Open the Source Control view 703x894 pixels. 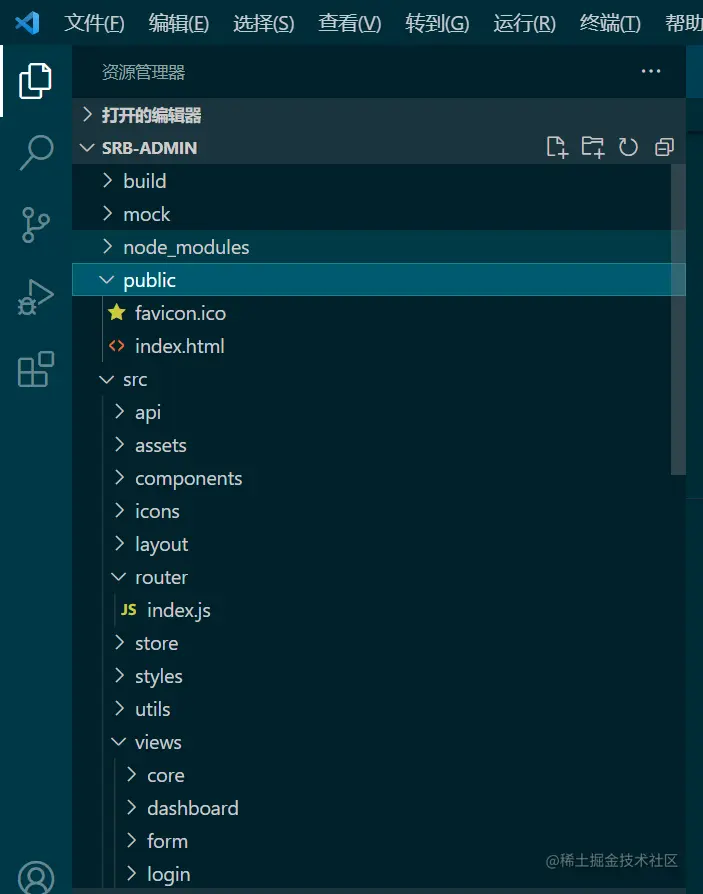click(35, 225)
